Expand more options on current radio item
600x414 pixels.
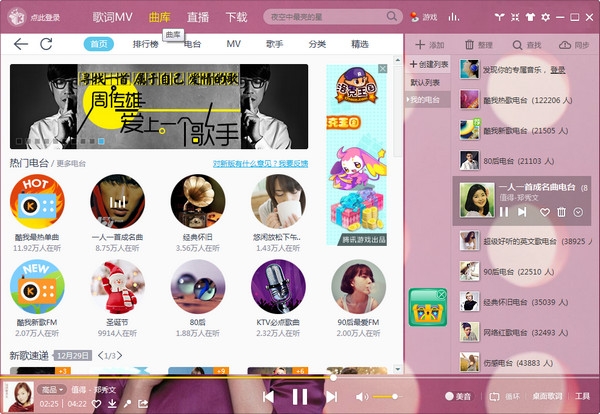tap(577, 212)
